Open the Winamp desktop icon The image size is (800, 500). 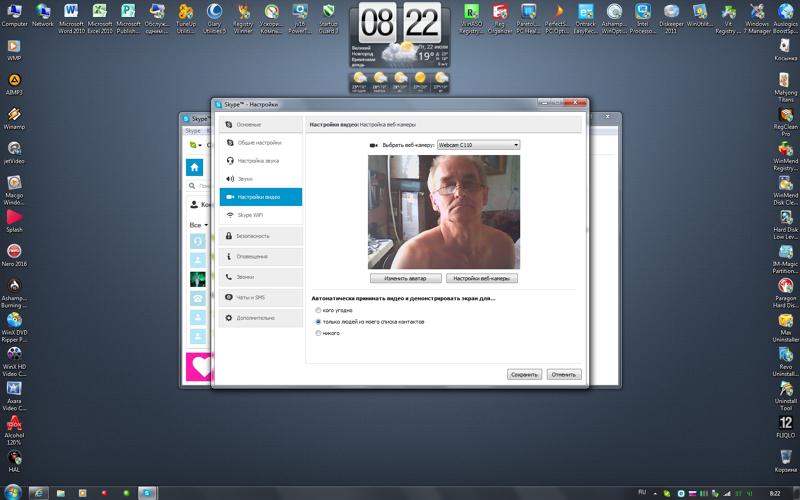coord(14,118)
